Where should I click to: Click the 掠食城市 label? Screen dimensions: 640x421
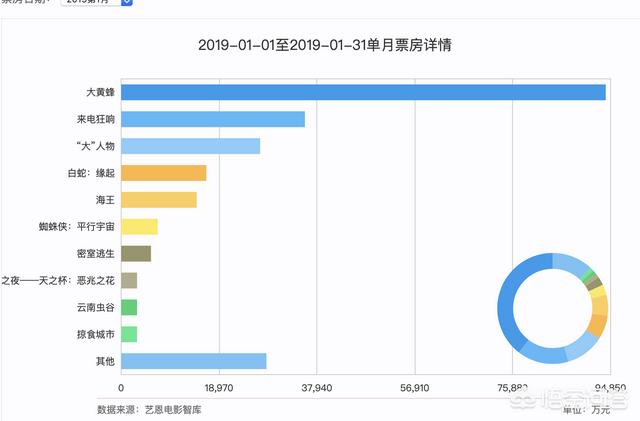pos(96,334)
